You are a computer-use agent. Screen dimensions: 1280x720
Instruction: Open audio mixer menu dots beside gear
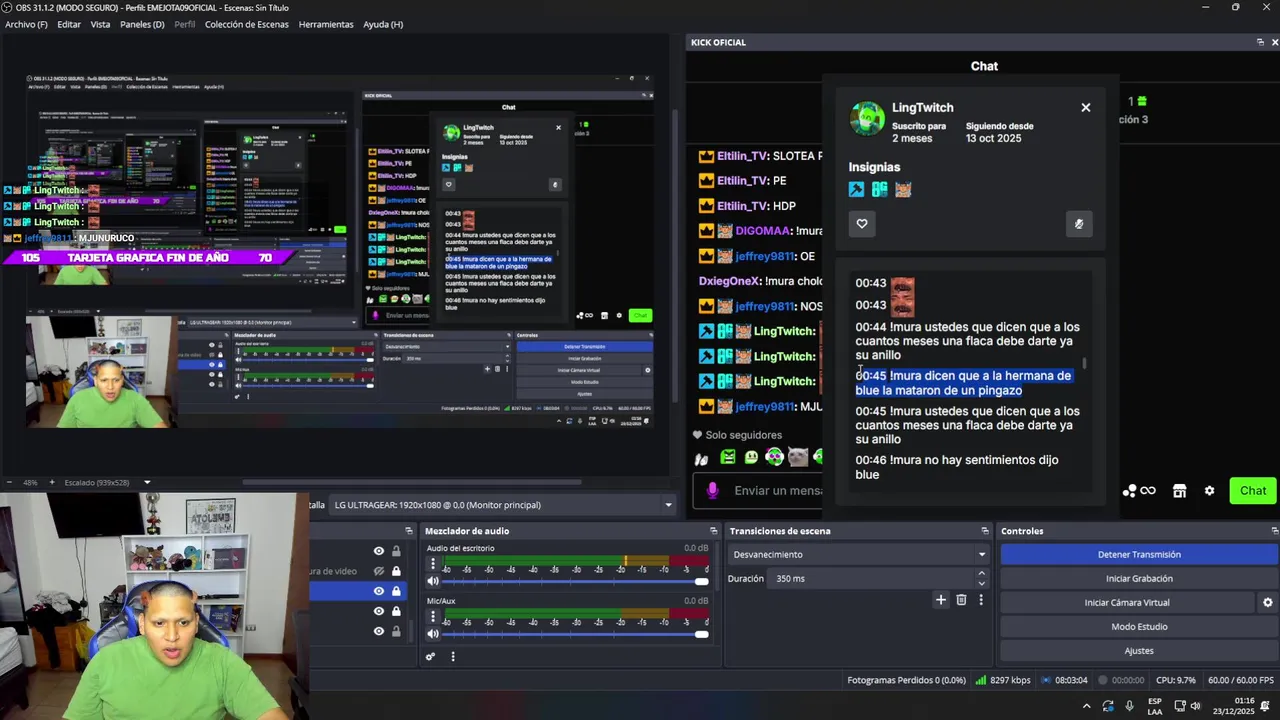click(453, 657)
